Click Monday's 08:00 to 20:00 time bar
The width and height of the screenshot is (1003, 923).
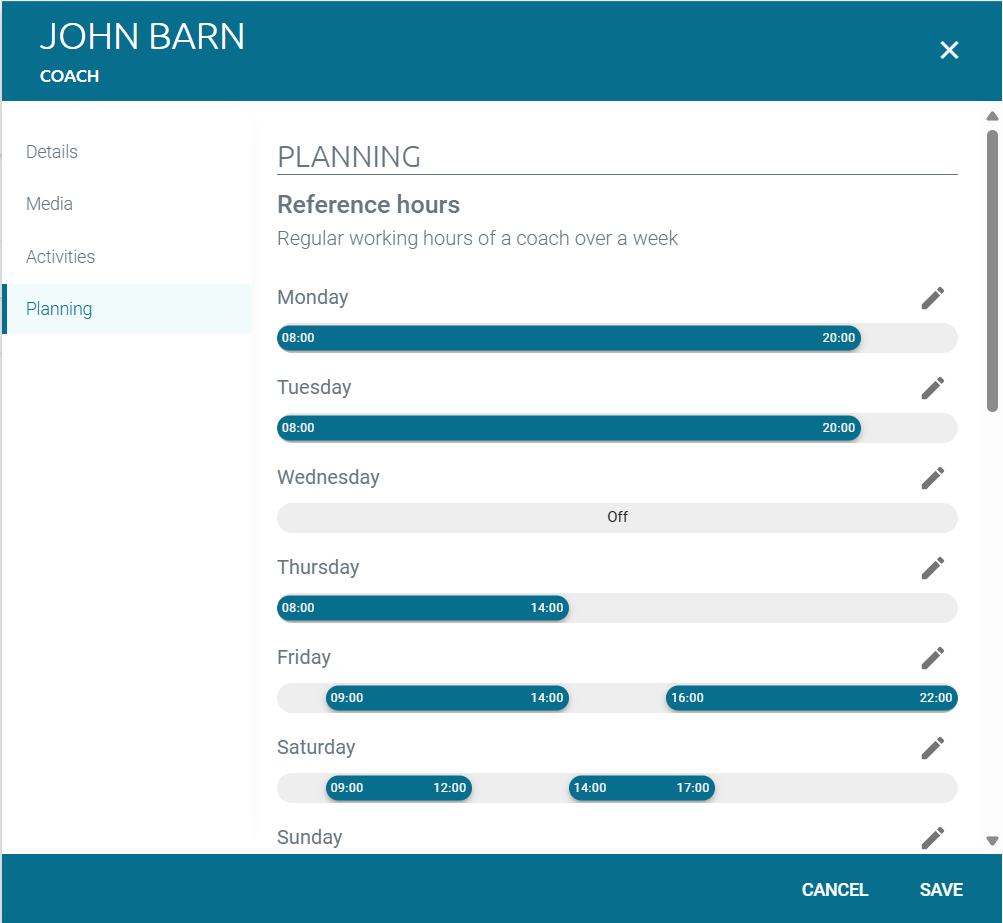(568, 338)
